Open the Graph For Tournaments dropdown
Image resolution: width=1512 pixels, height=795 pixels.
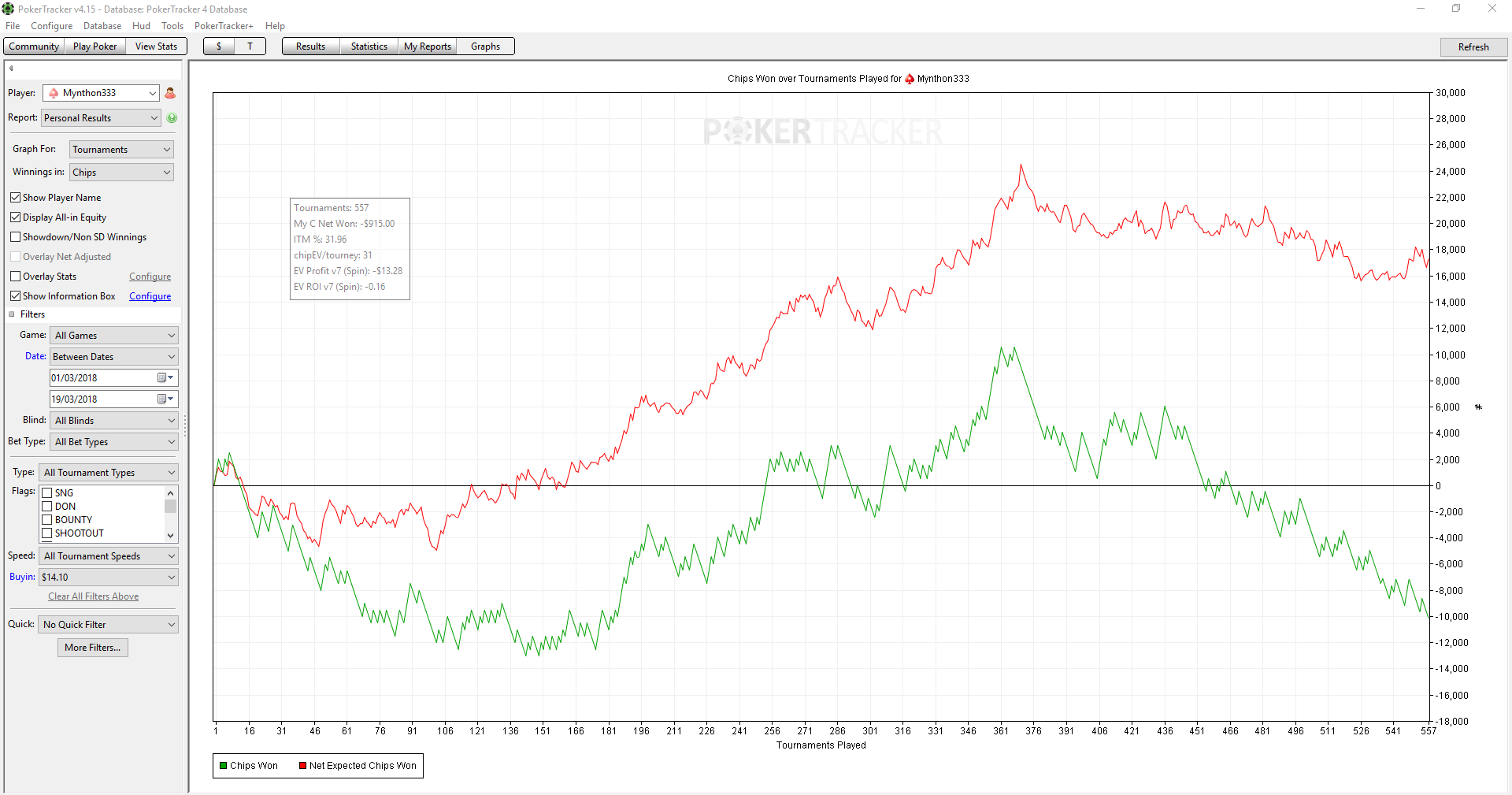121,150
